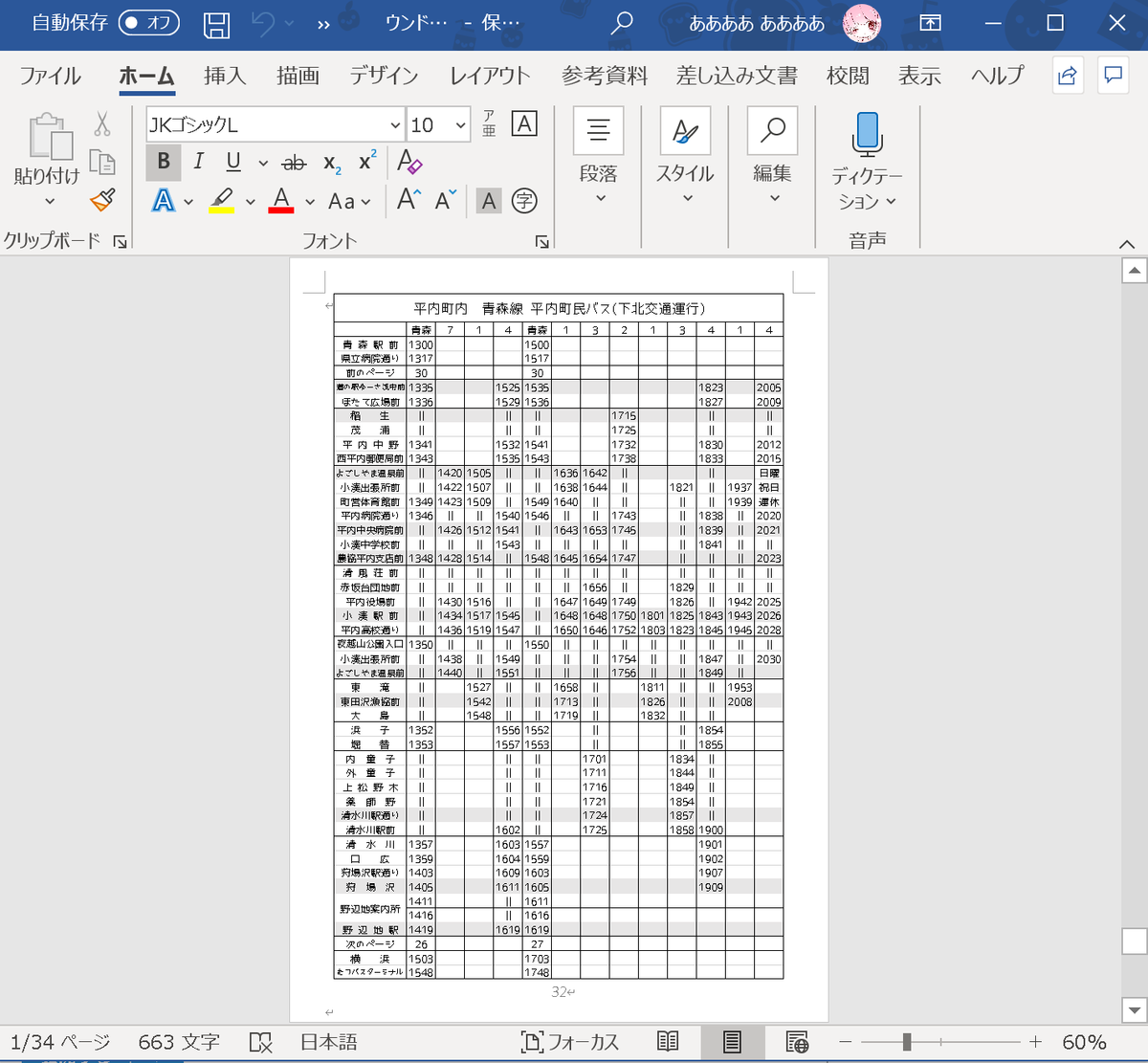
Task: Click Styles pen icon button
Action: [x=685, y=130]
